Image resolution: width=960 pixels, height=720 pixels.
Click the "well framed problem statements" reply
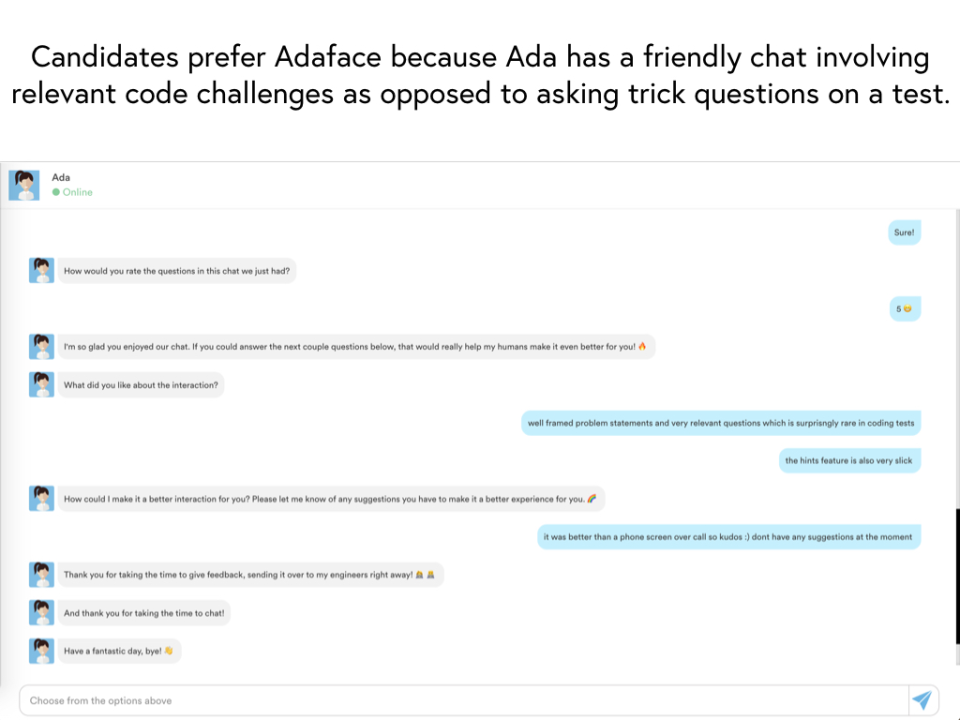click(720, 423)
